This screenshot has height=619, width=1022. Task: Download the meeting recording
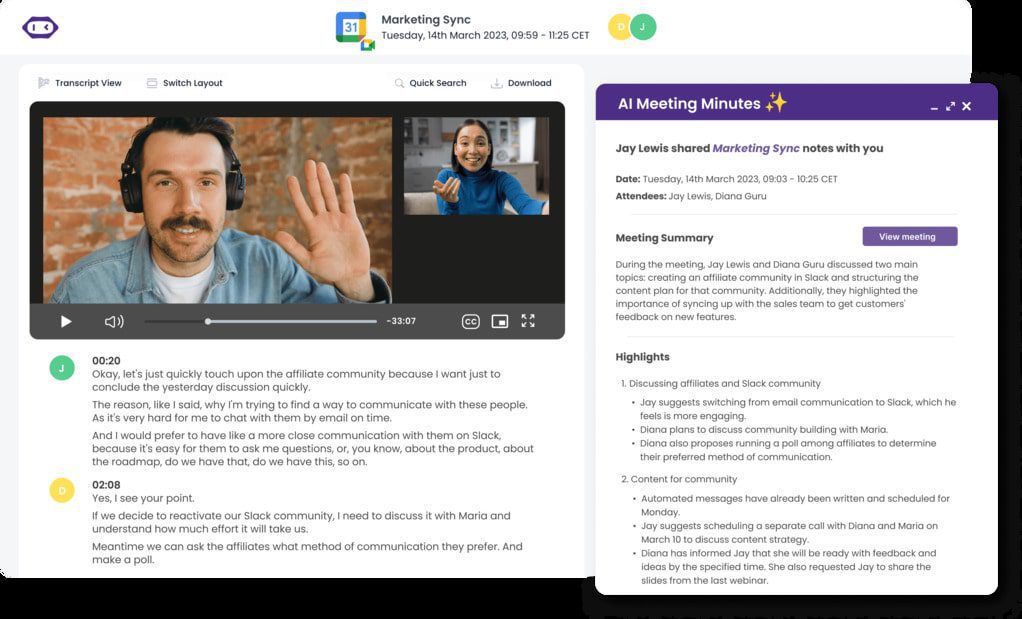click(x=520, y=83)
